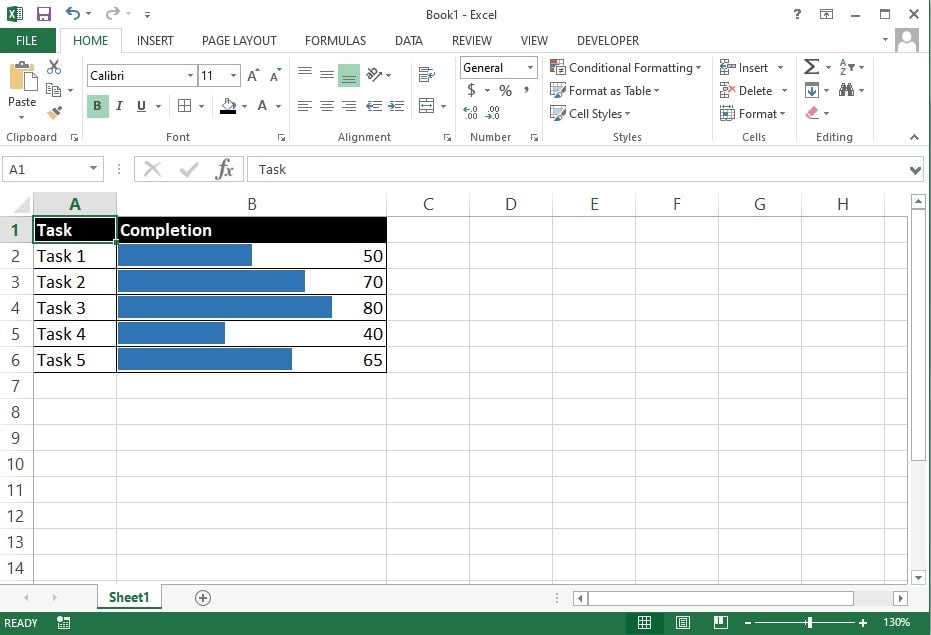Open the Name Box dropdown arrow

tap(93, 169)
